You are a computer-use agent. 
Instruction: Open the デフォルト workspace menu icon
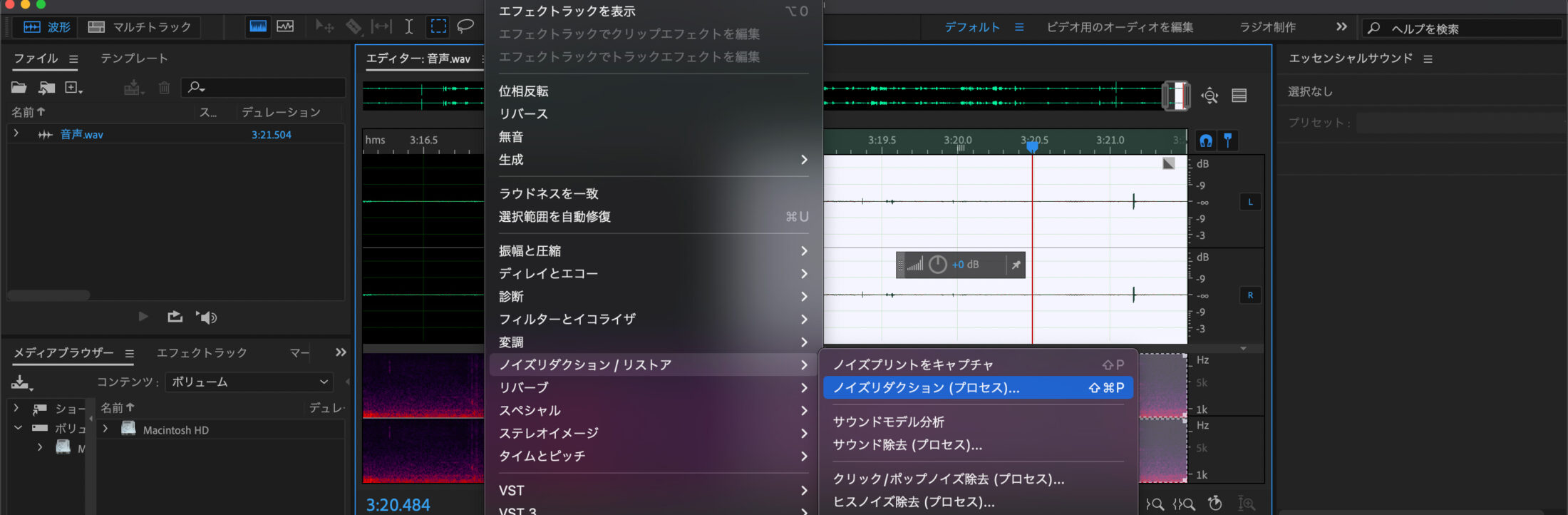[x=1019, y=27]
